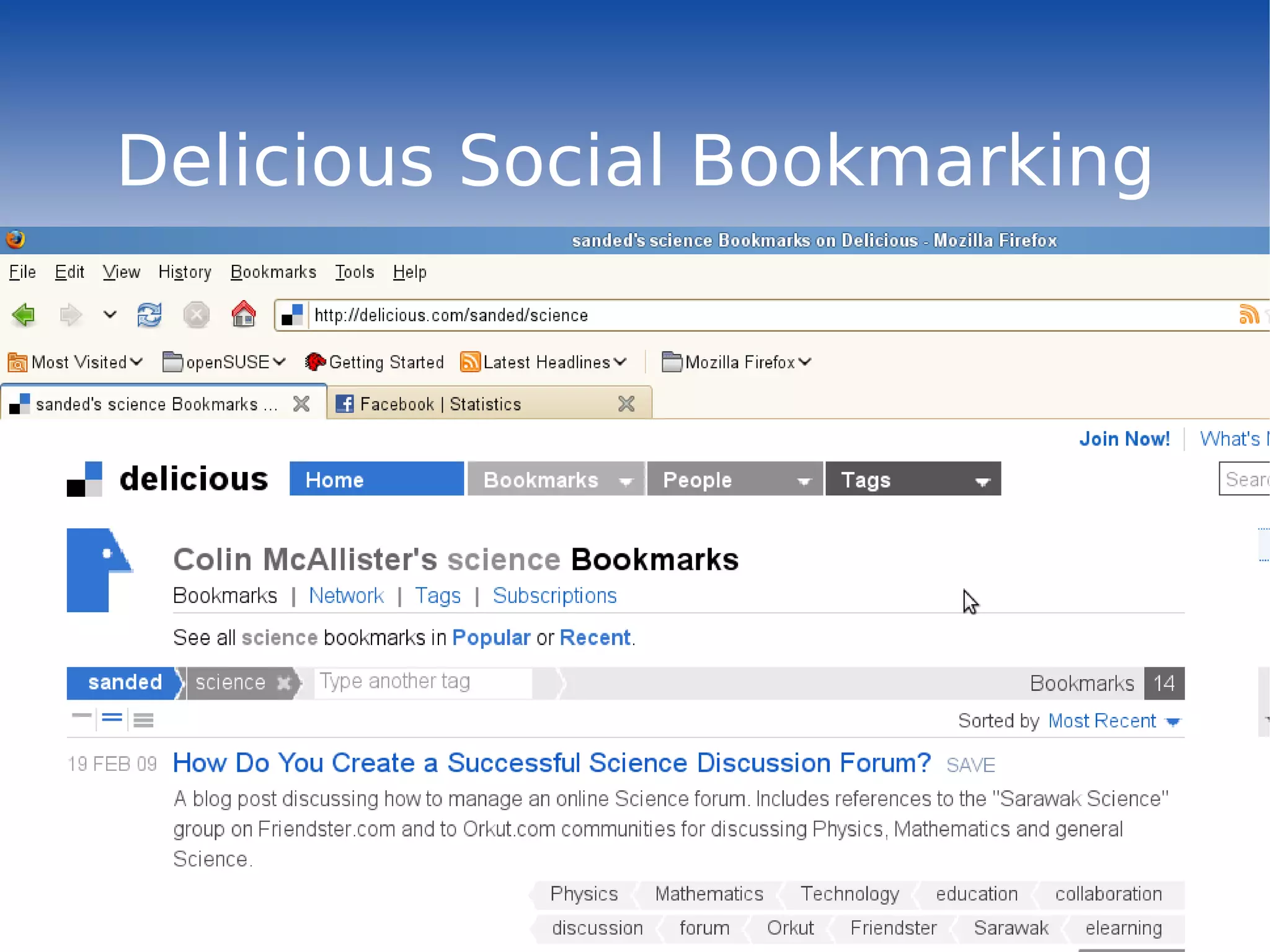Image resolution: width=1270 pixels, height=952 pixels.
Task: Open the back/forward history dropdown chevron
Action: [110, 314]
